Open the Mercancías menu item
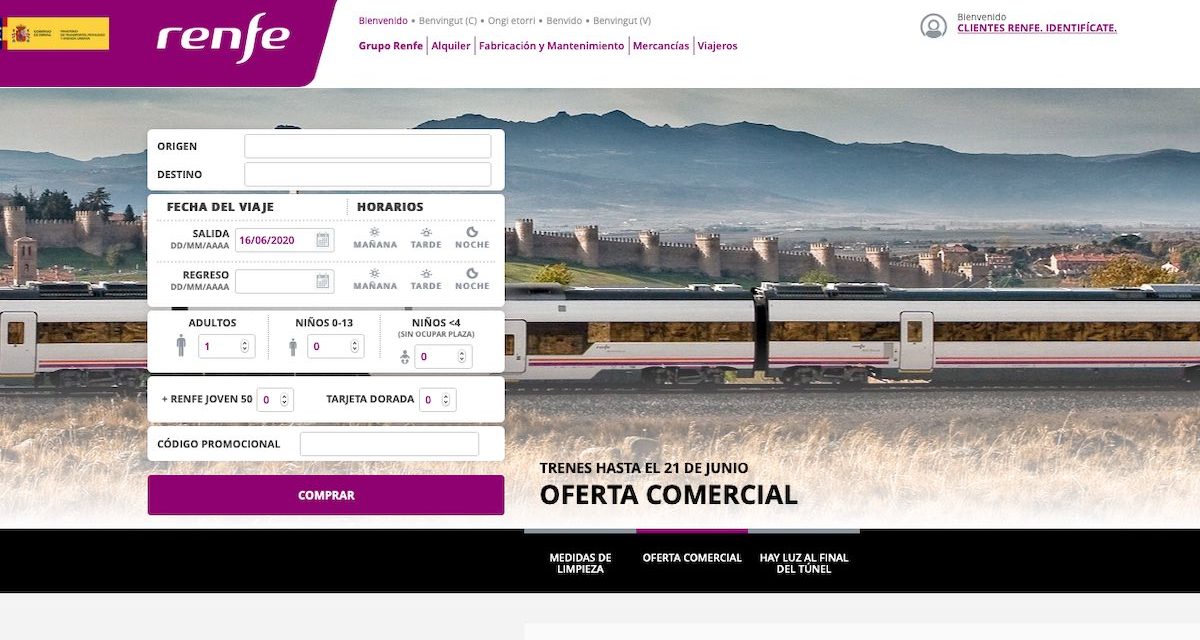Viewport: 1200px width, 640px height. point(661,46)
